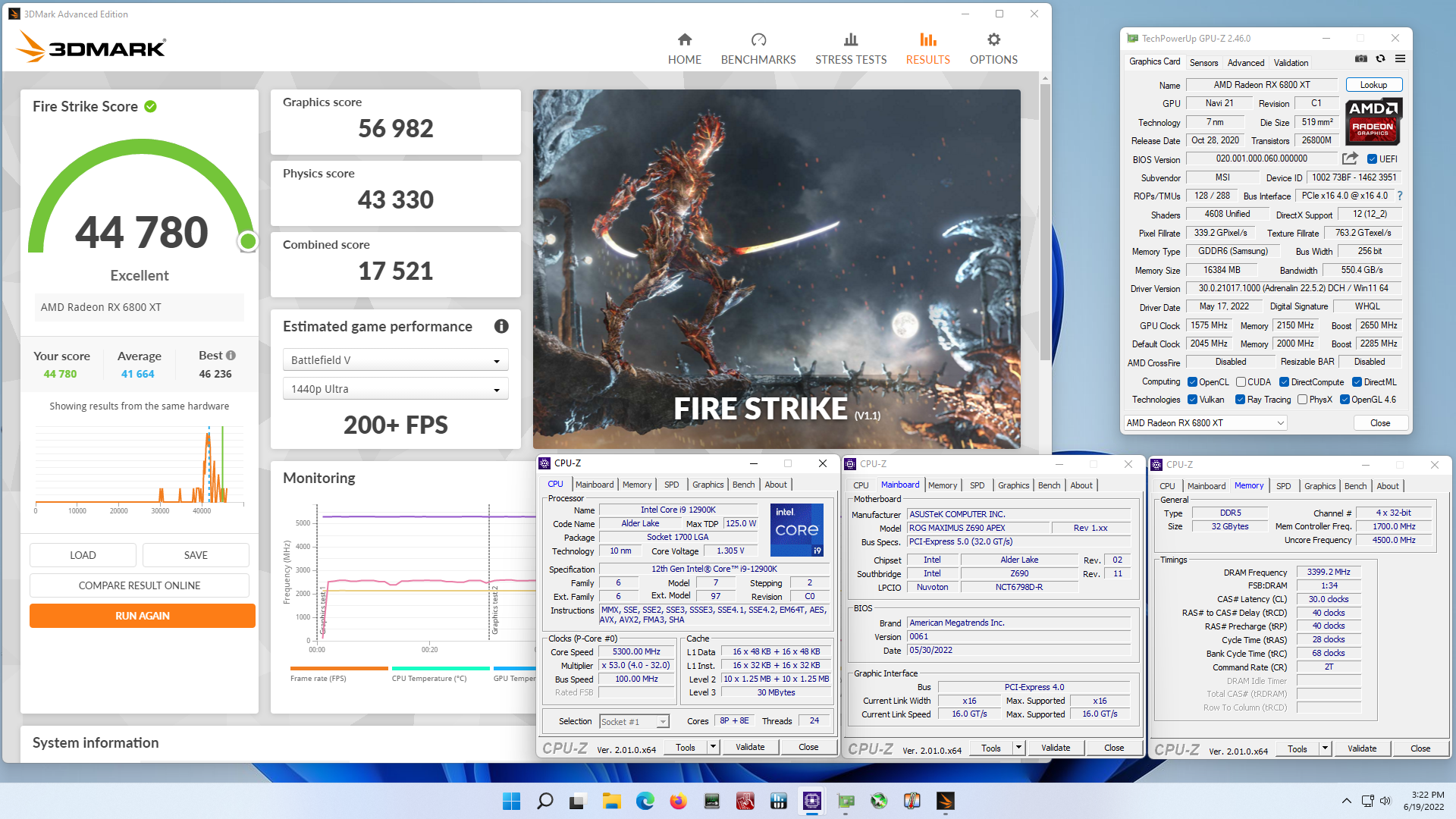Image resolution: width=1456 pixels, height=819 pixels.
Task: Click the volume icon in system tray
Action: click(x=1385, y=801)
